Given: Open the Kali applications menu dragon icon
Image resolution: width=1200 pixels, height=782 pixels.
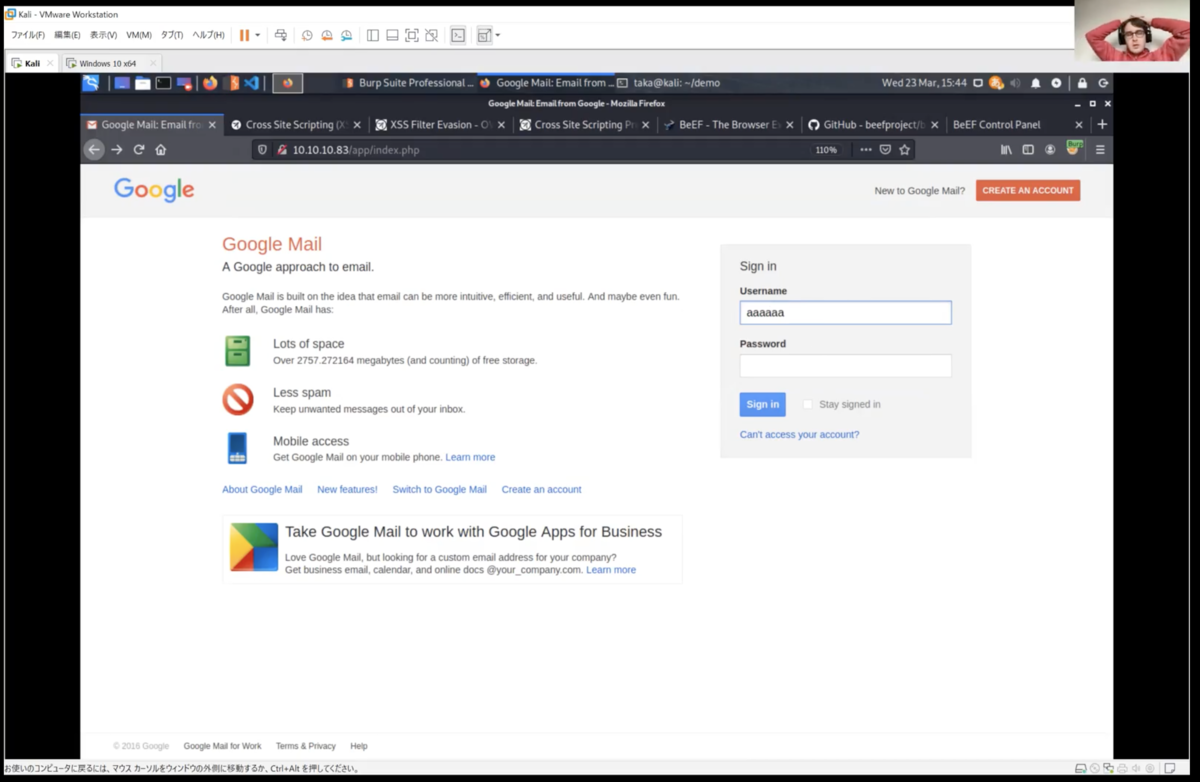Looking at the screenshot, I should [91, 83].
